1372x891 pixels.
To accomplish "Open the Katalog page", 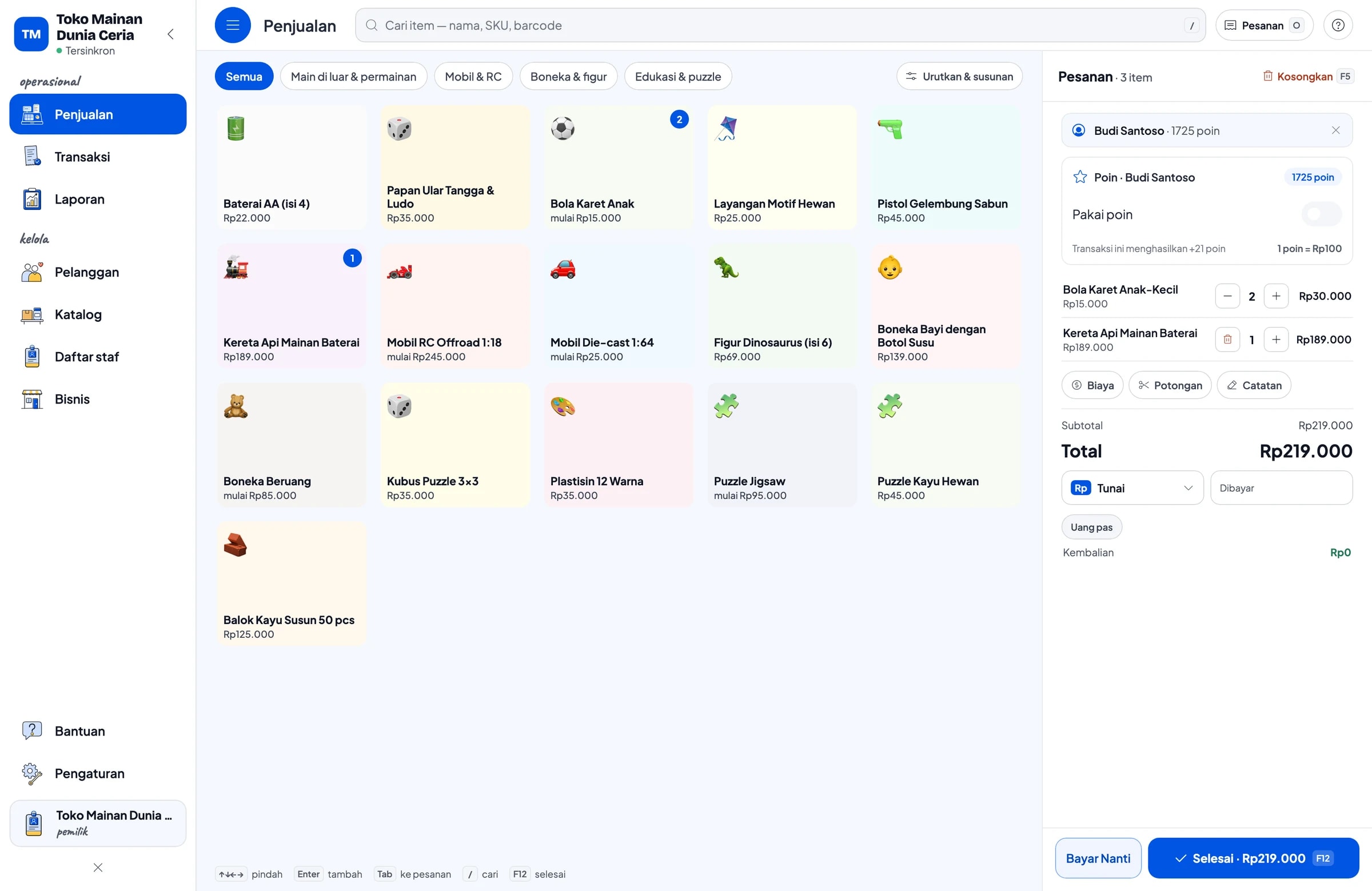I will point(98,315).
